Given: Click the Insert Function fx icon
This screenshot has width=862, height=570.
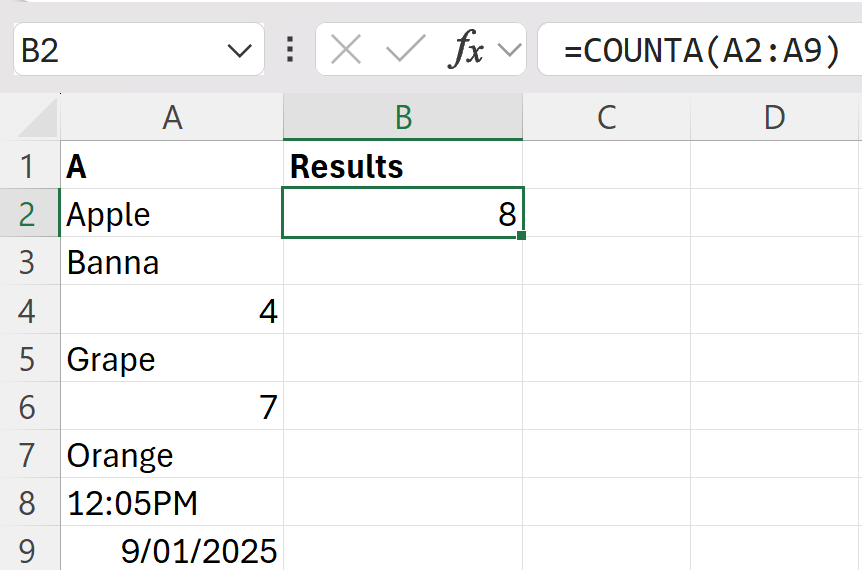Looking at the screenshot, I should 465,50.
